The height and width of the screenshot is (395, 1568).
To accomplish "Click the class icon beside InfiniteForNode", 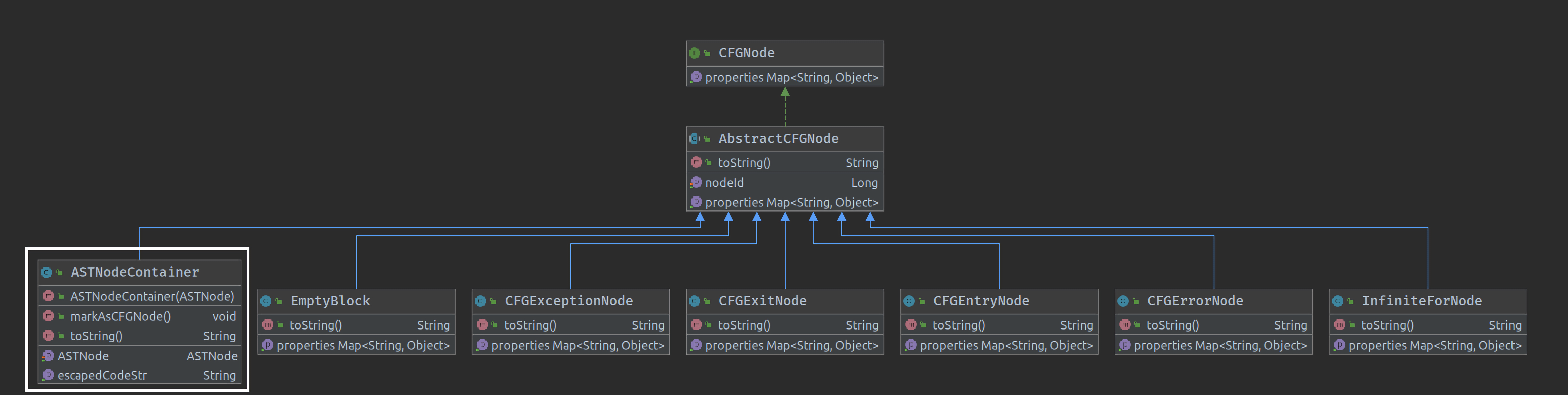I will pyautogui.click(x=1337, y=301).
